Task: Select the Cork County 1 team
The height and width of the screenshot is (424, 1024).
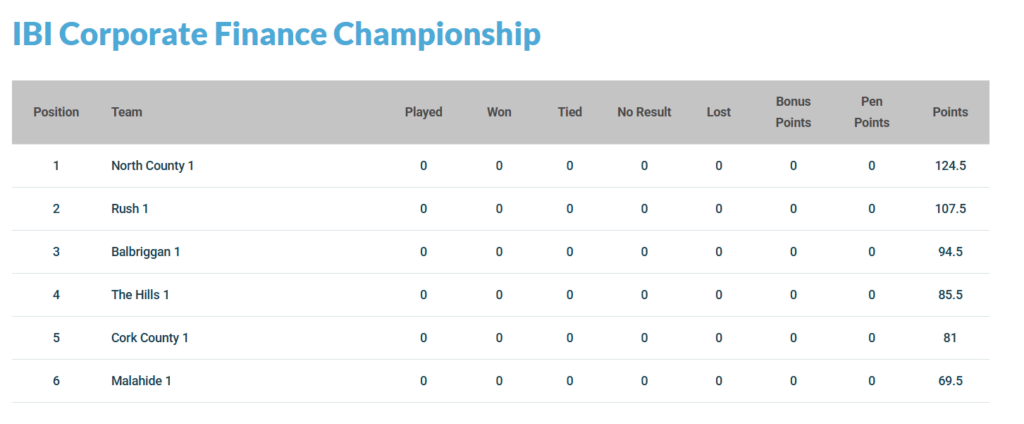Action: click(150, 338)
